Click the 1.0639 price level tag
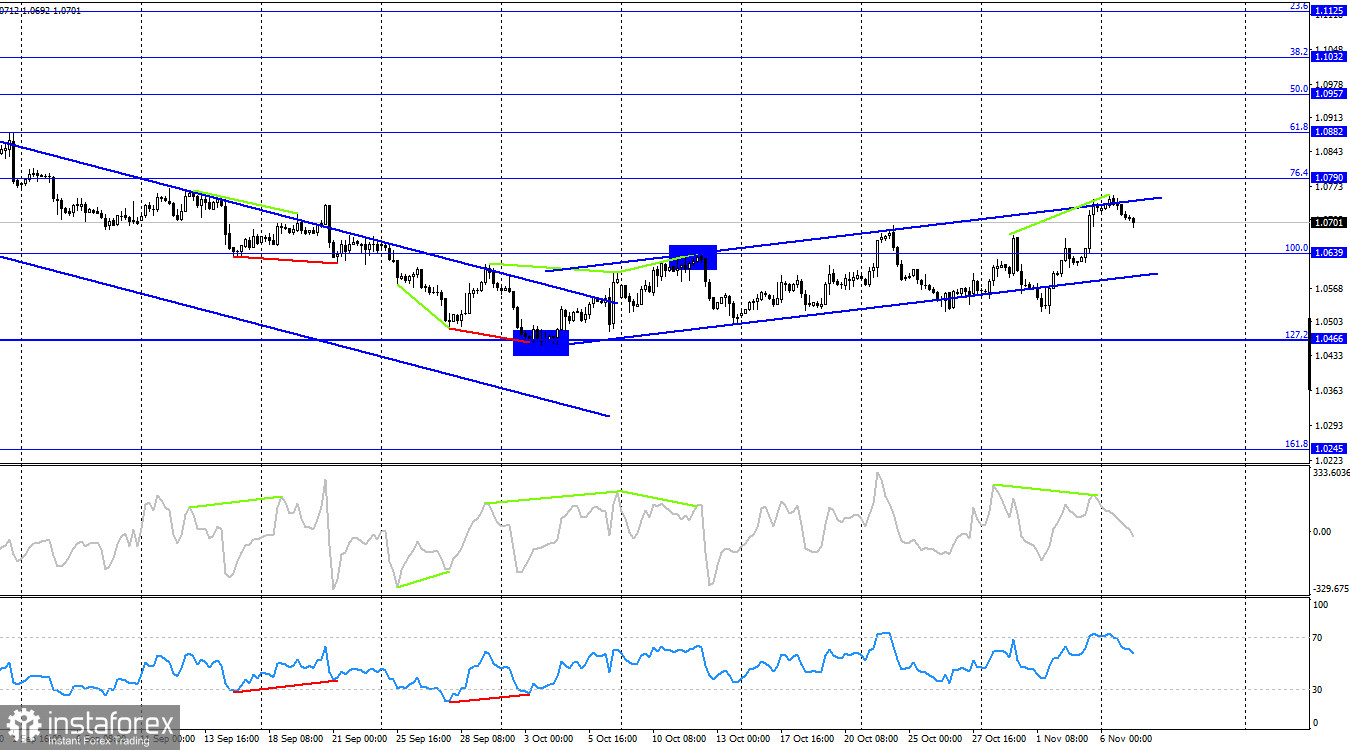The height and width of the screenshot is (750, 1350). [1328, 253]
